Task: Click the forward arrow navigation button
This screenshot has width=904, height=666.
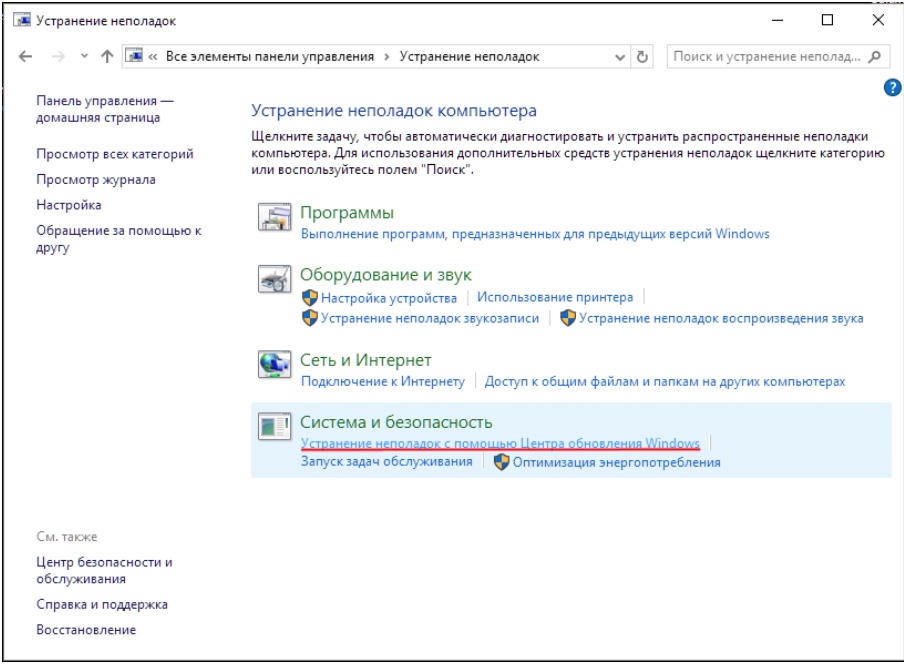Action: pyautogui.click(x=58, y=57)
